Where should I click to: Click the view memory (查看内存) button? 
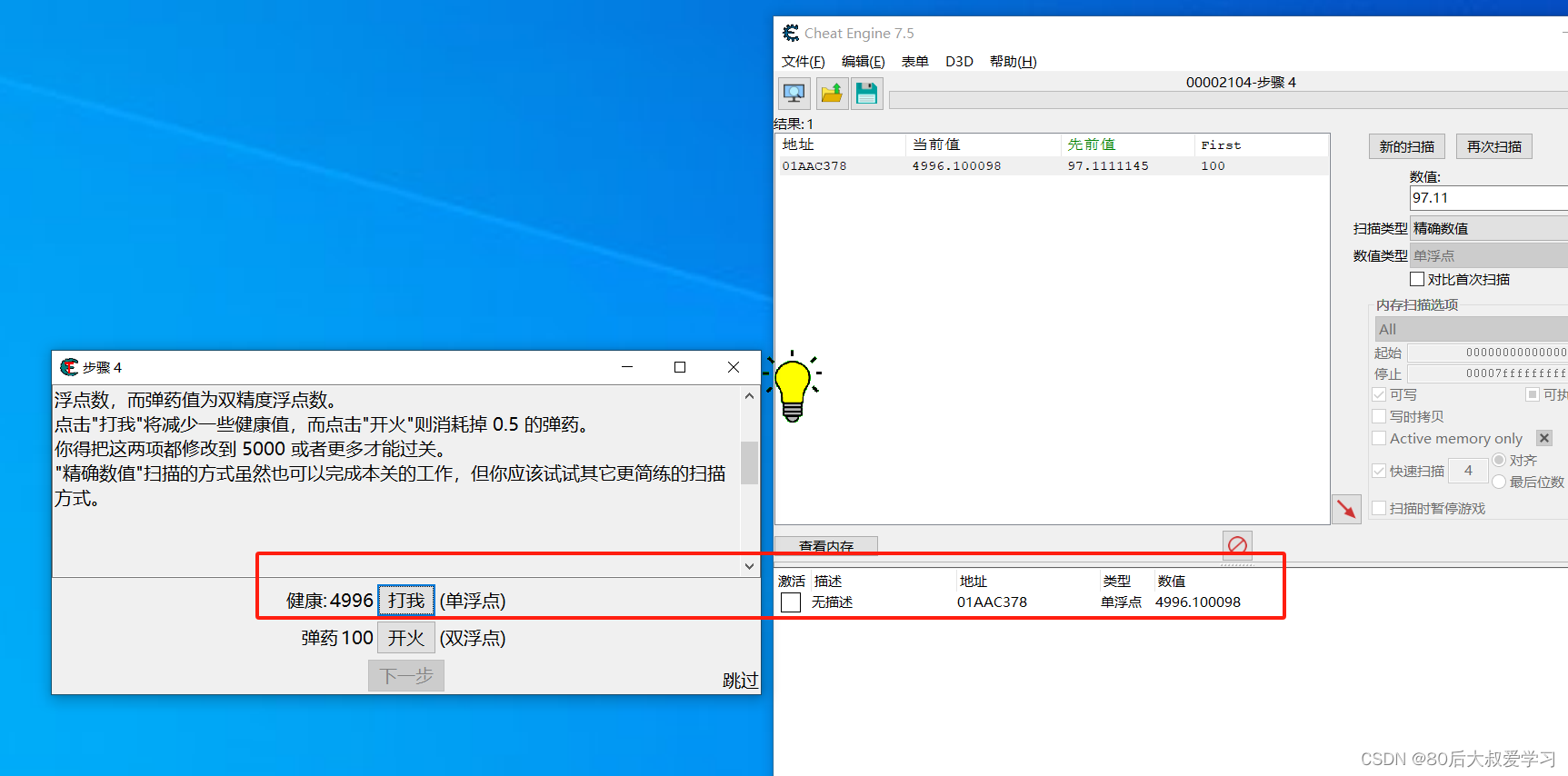click(x=826, y=545)
